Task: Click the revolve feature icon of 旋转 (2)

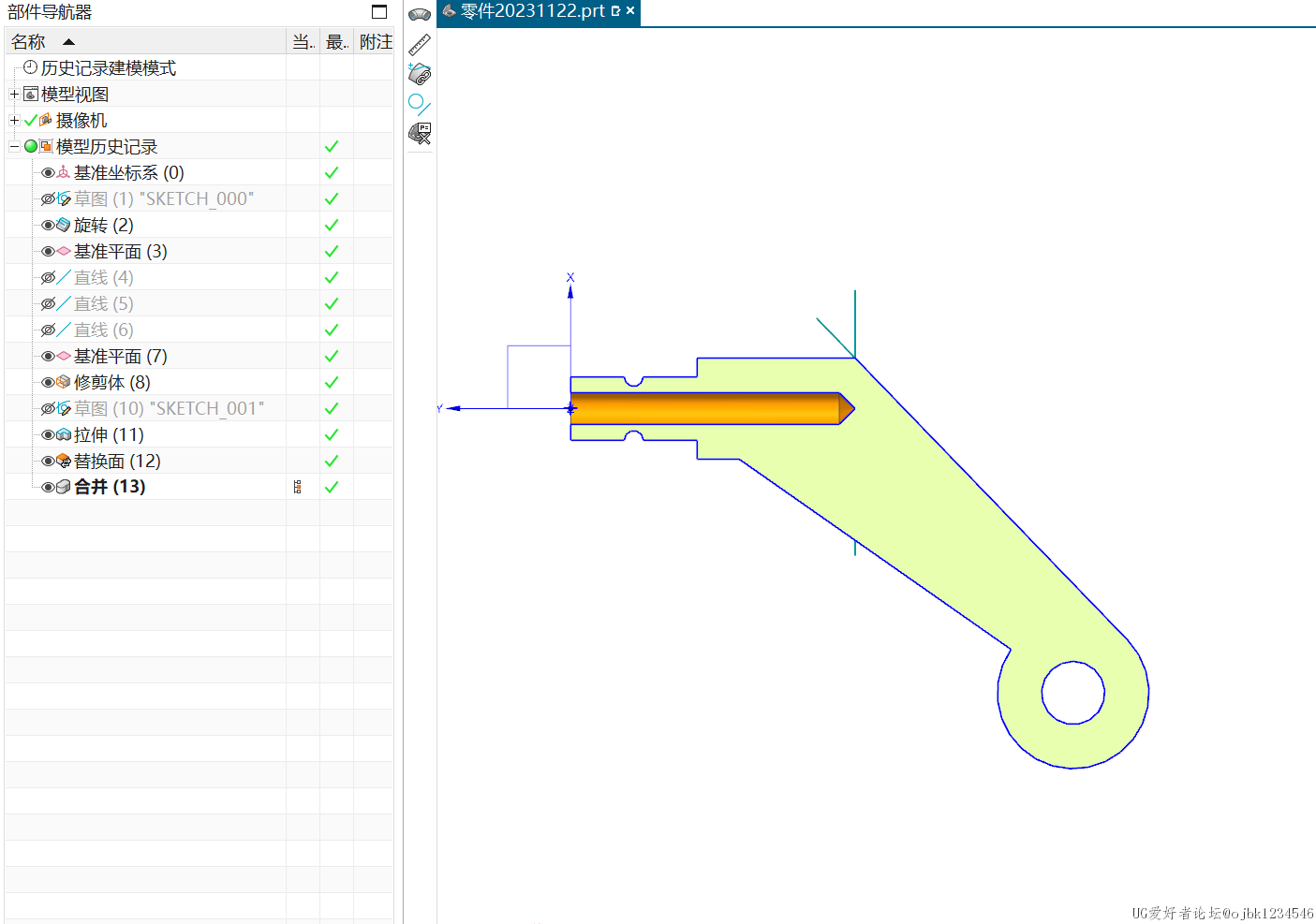Action: (x=64, y=226)
